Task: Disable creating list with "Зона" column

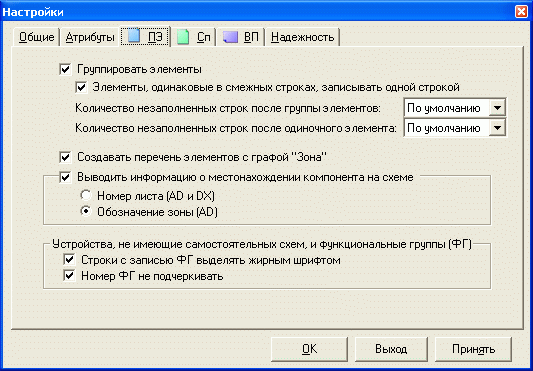Action: (x=65, y=157)
